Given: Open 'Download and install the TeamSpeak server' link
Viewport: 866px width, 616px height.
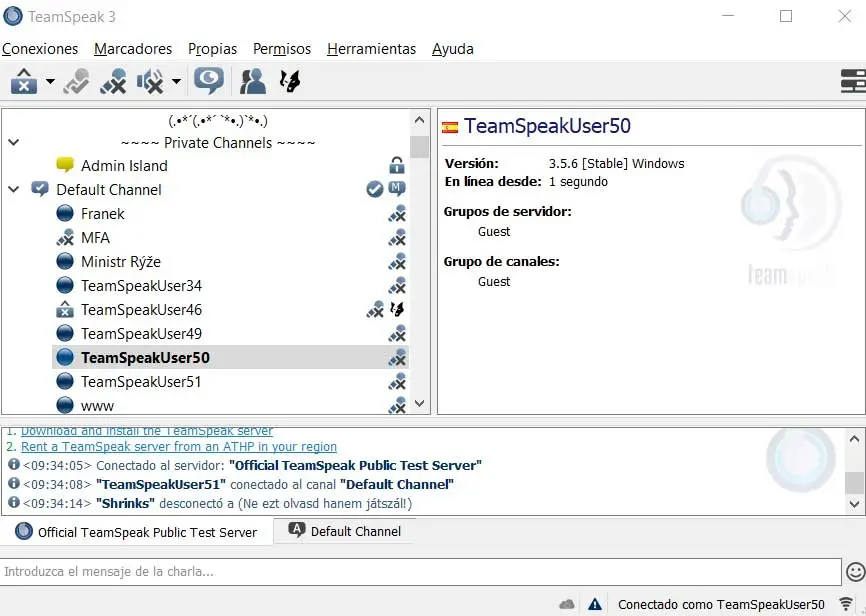Looking at the screenshot, I should click(147, 431).
